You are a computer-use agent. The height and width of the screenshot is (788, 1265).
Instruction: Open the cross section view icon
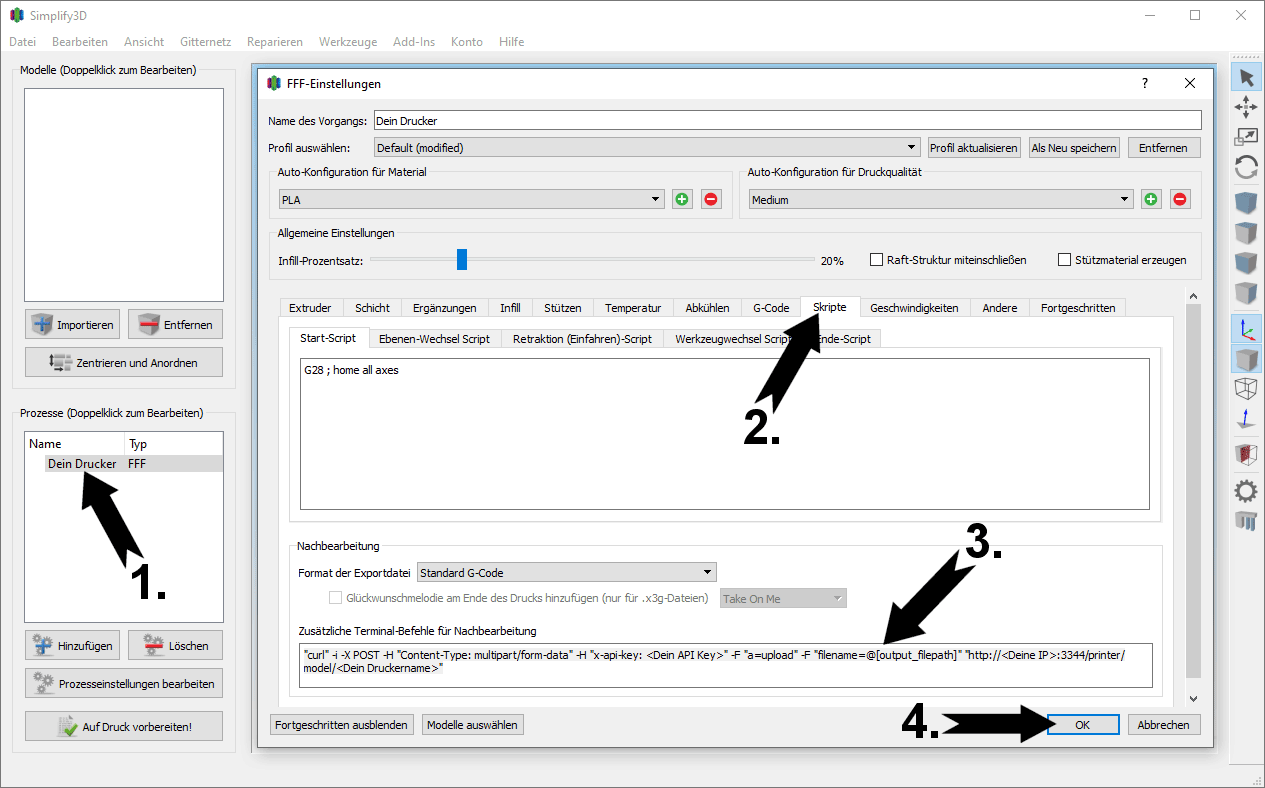[1246, 454]
